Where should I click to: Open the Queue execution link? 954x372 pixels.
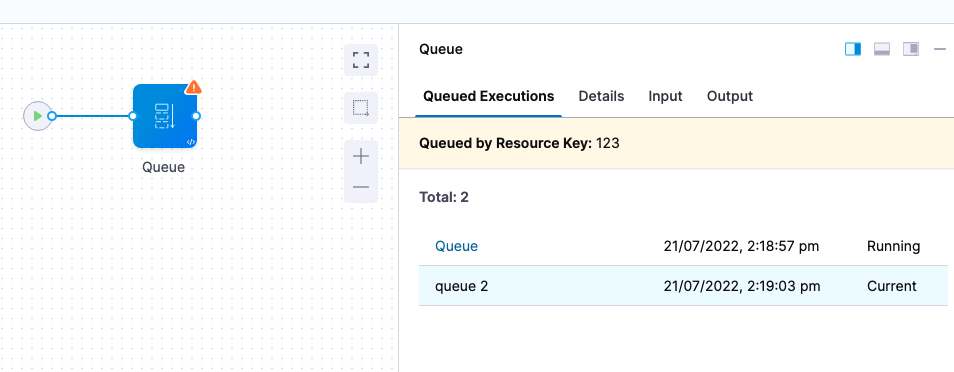pos(456,246)
